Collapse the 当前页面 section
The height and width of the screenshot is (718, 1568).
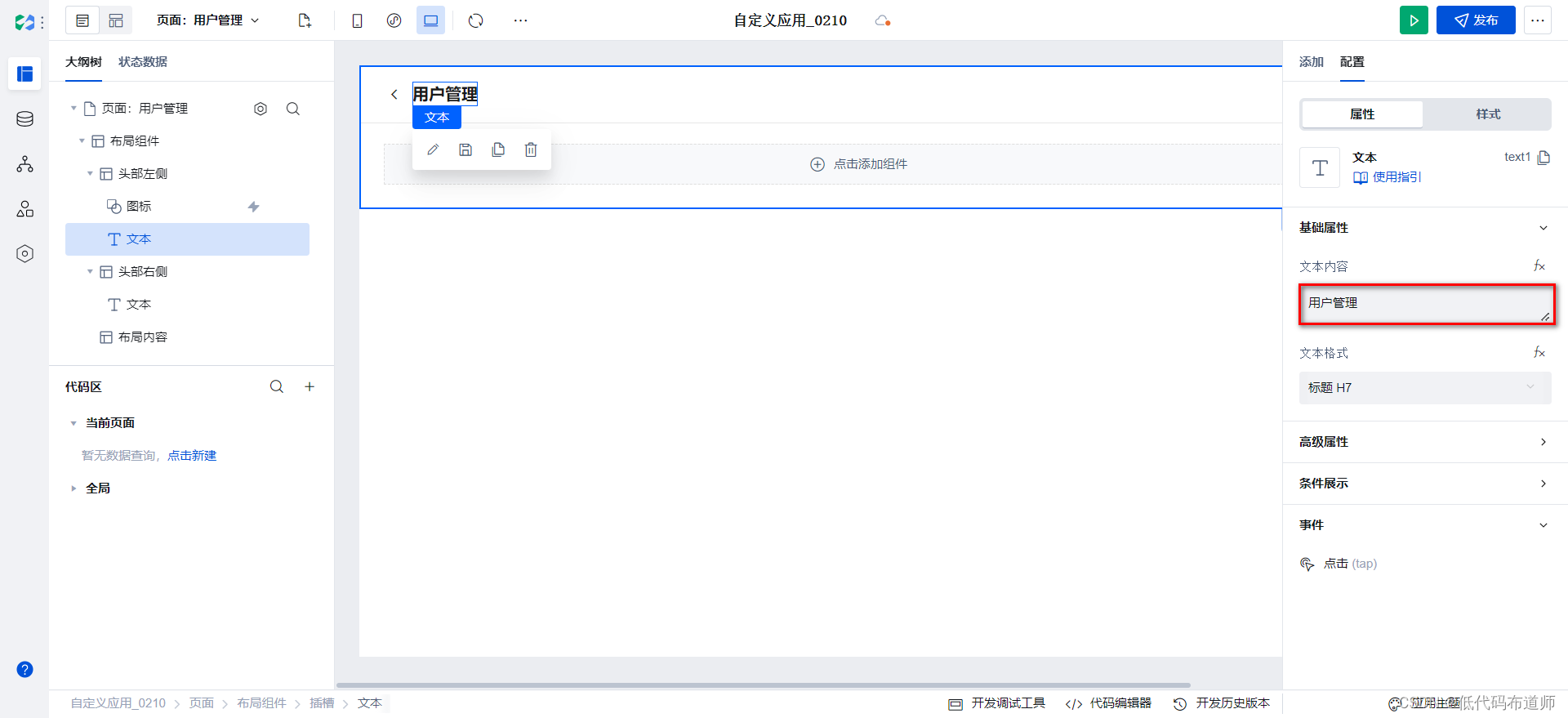[x=73, y=423]
